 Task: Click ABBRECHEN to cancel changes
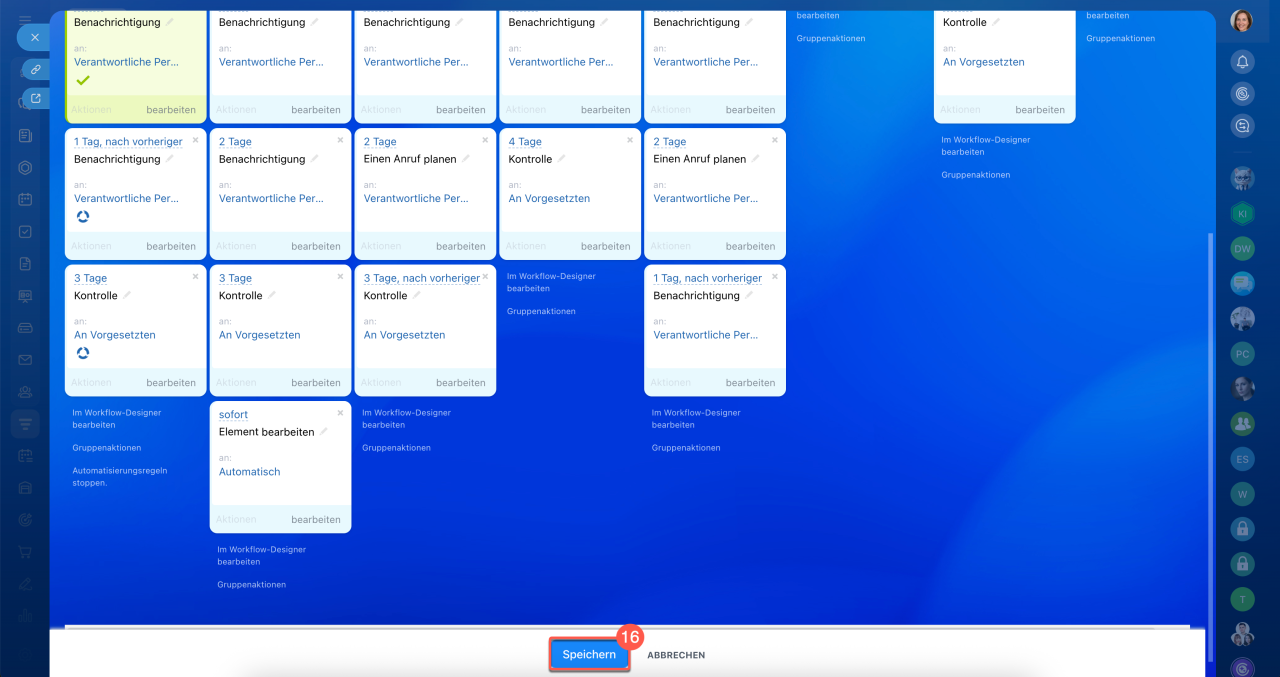click(676, 656)
